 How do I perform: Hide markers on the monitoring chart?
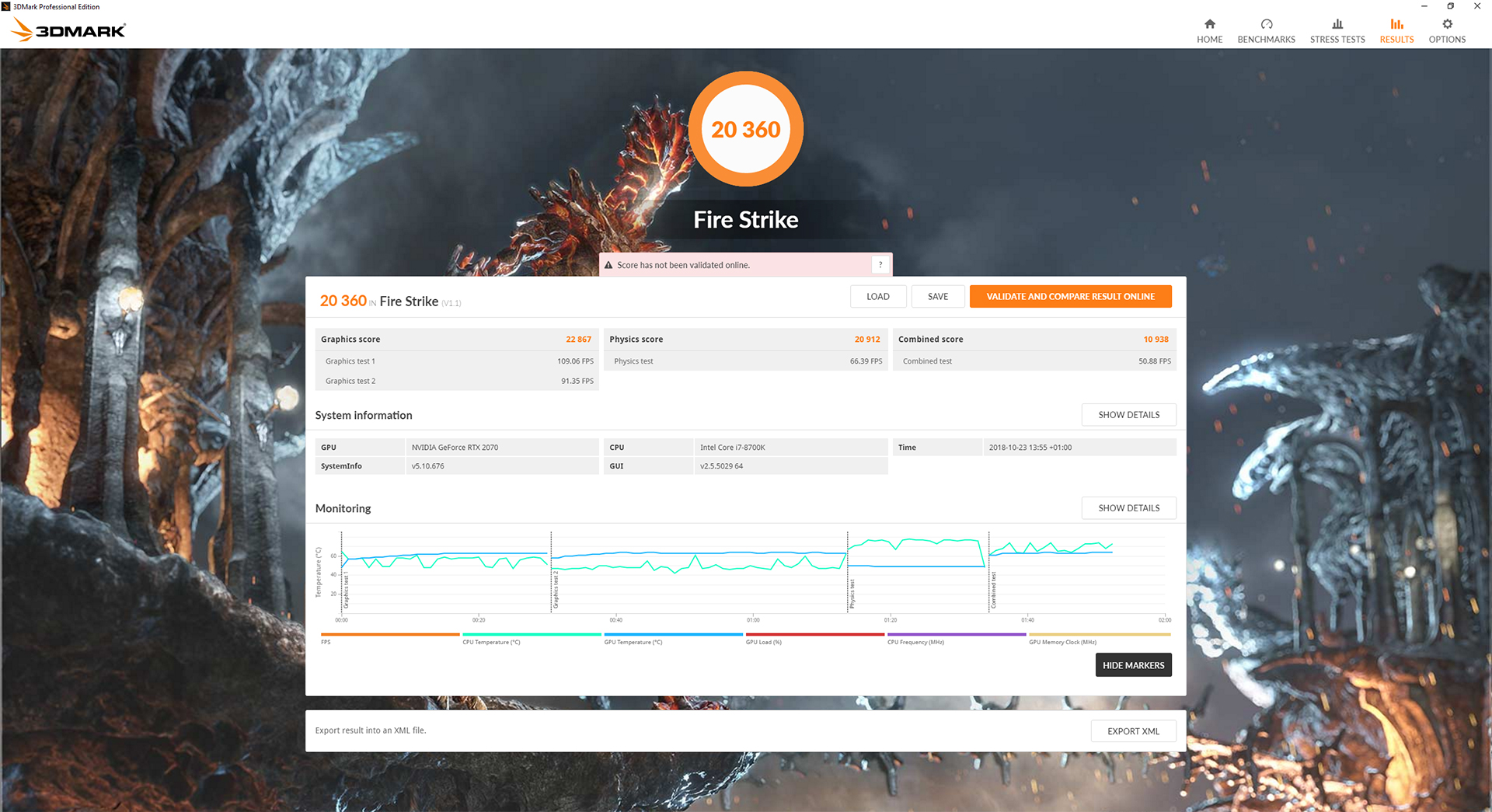[x=1133, y=665]
